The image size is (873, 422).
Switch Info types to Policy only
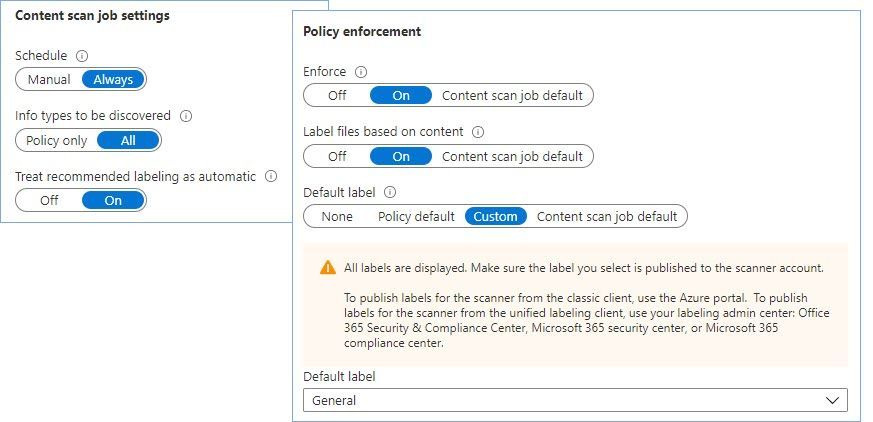pos(57,140)
